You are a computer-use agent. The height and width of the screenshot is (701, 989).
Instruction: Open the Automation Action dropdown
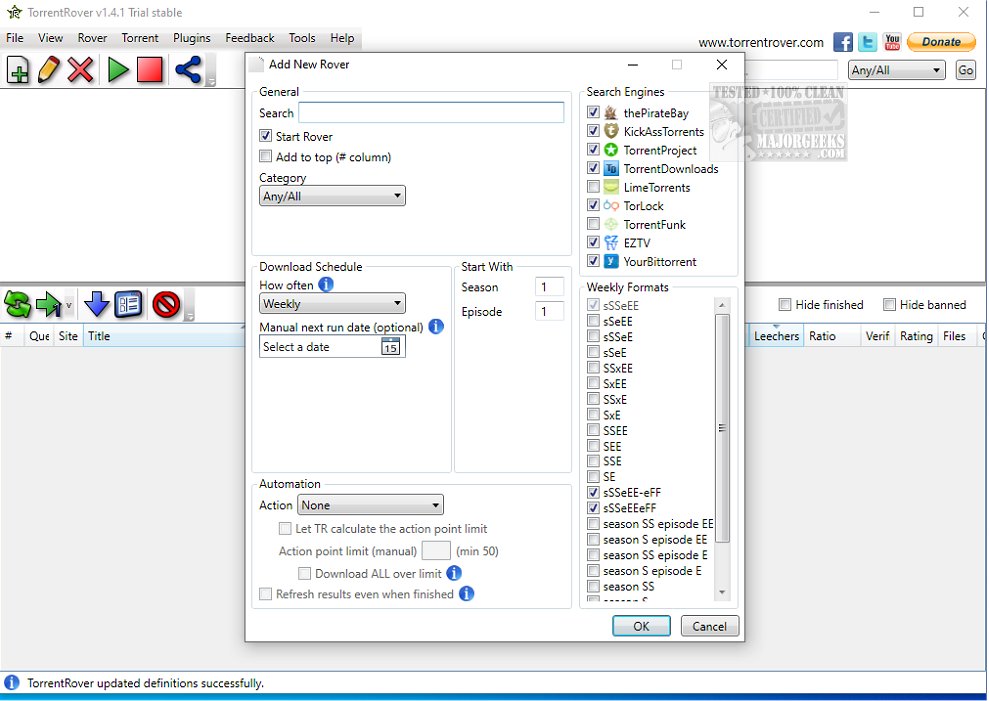click(370, 506)
